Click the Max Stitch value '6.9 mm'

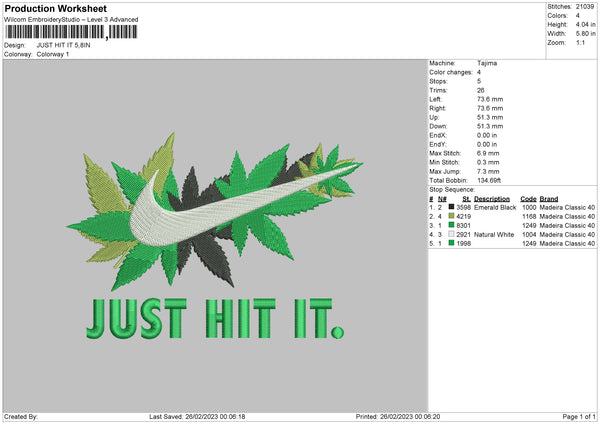click(488, 153)
